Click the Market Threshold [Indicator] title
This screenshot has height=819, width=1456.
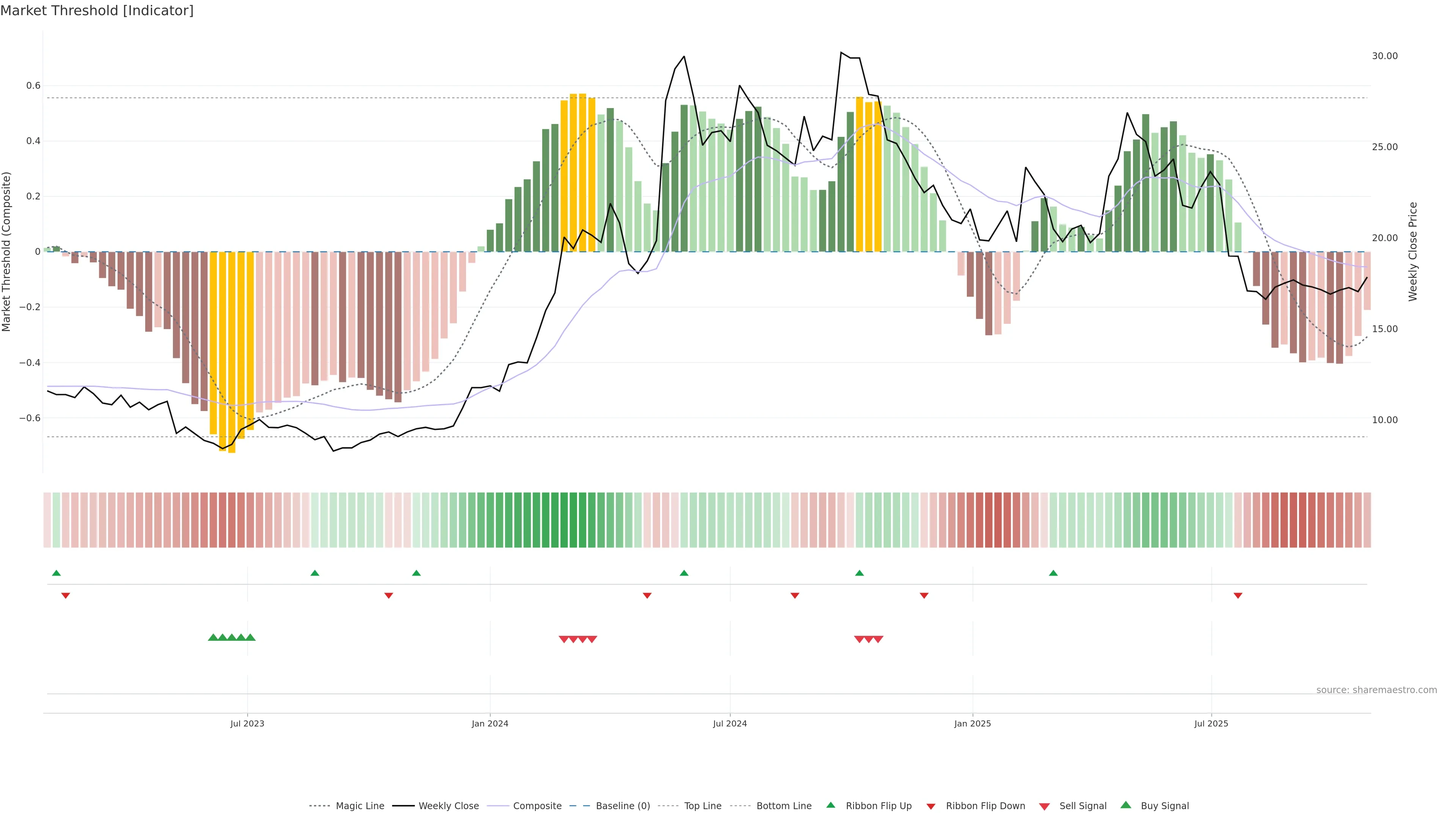point(97,10)
